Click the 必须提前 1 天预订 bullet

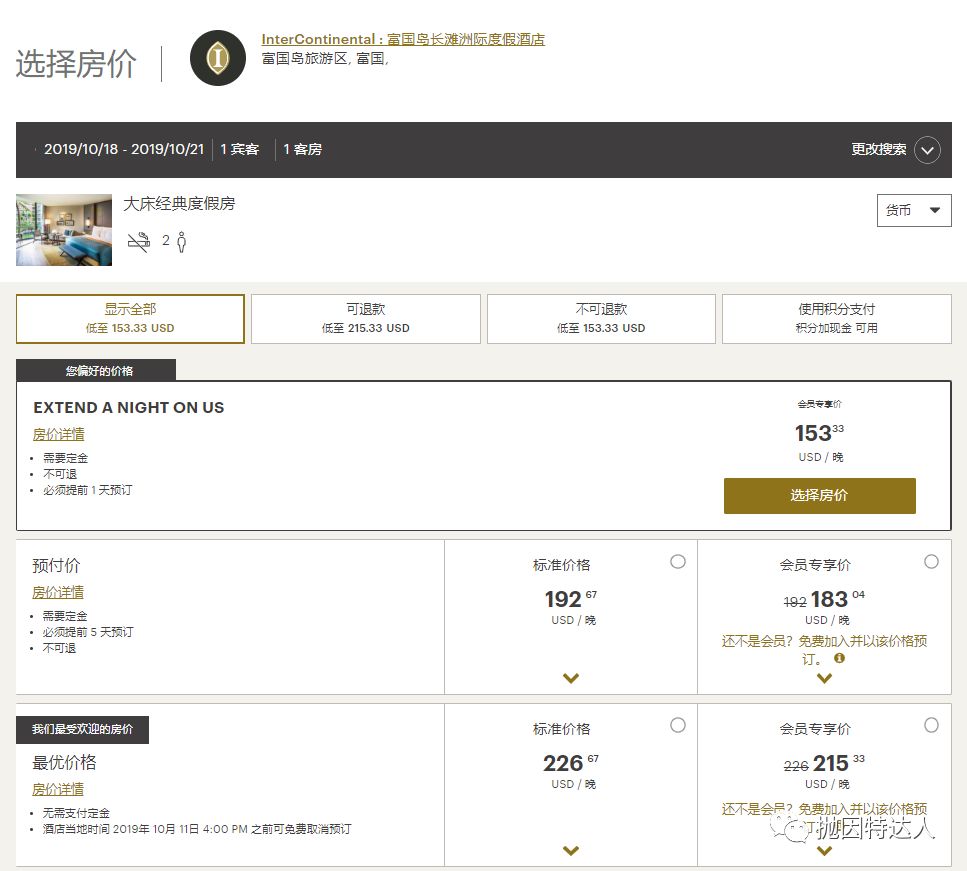click(x=87, y=490)
